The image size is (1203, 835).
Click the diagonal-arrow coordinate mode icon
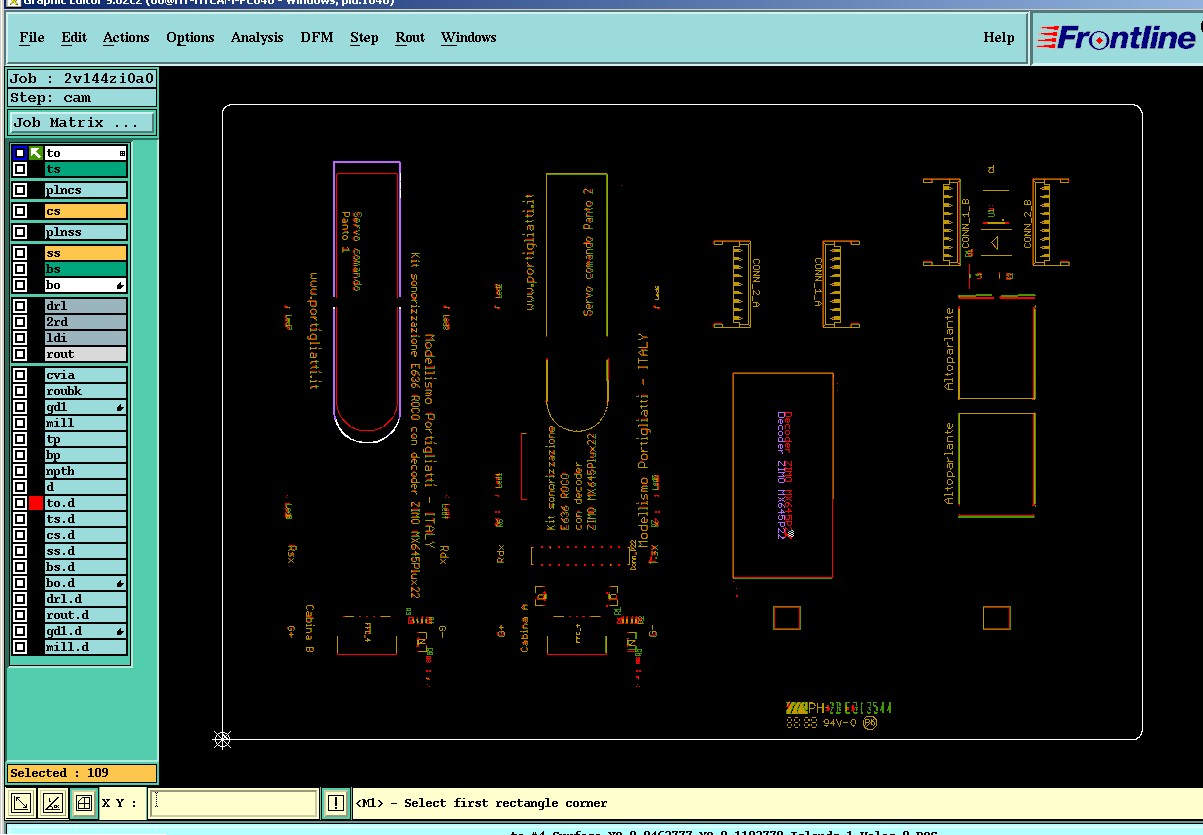point(21,802)
